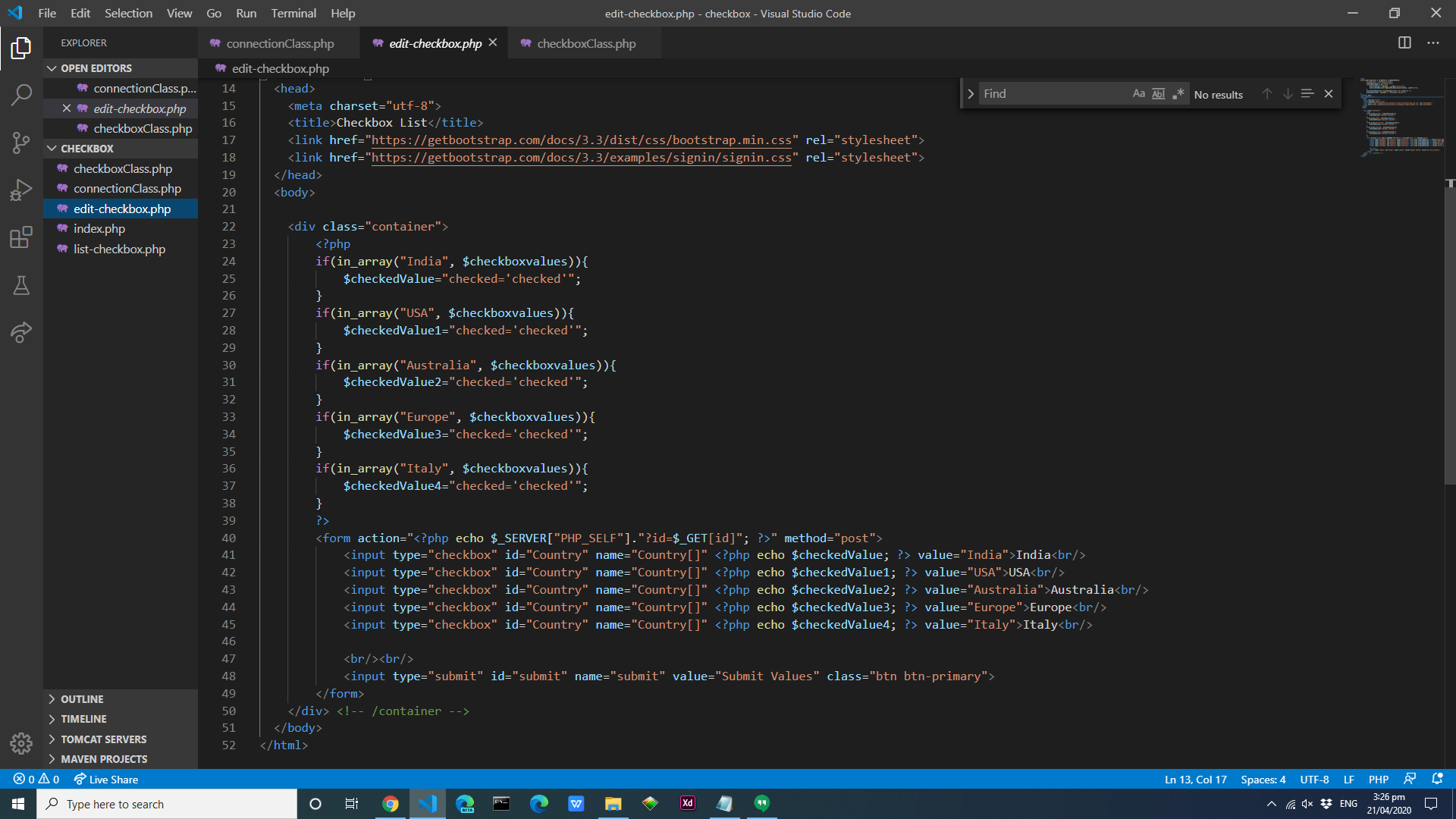Enable Match Whole Word in Find
This screenshot has height=819, width=1456.
1159,93
